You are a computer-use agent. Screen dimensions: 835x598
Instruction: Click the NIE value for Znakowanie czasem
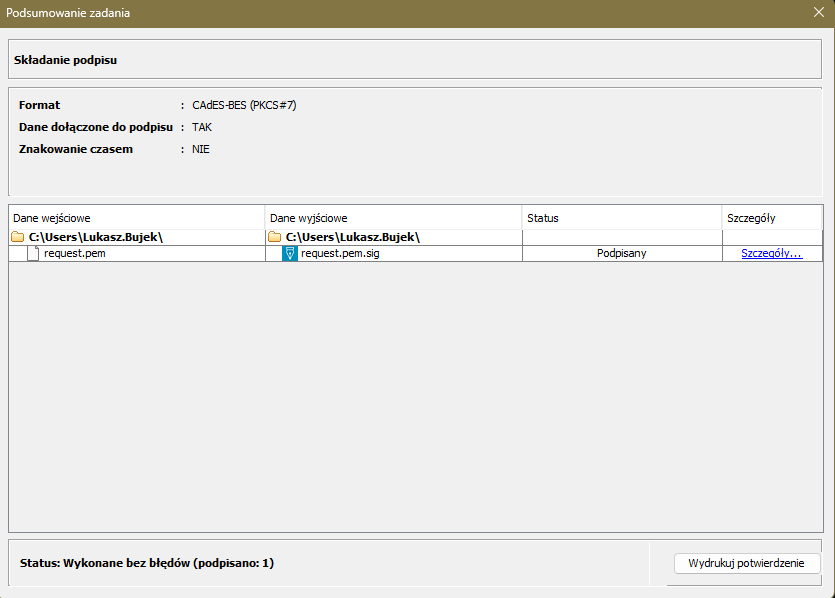pyautogui.click(x=201, y=149)
